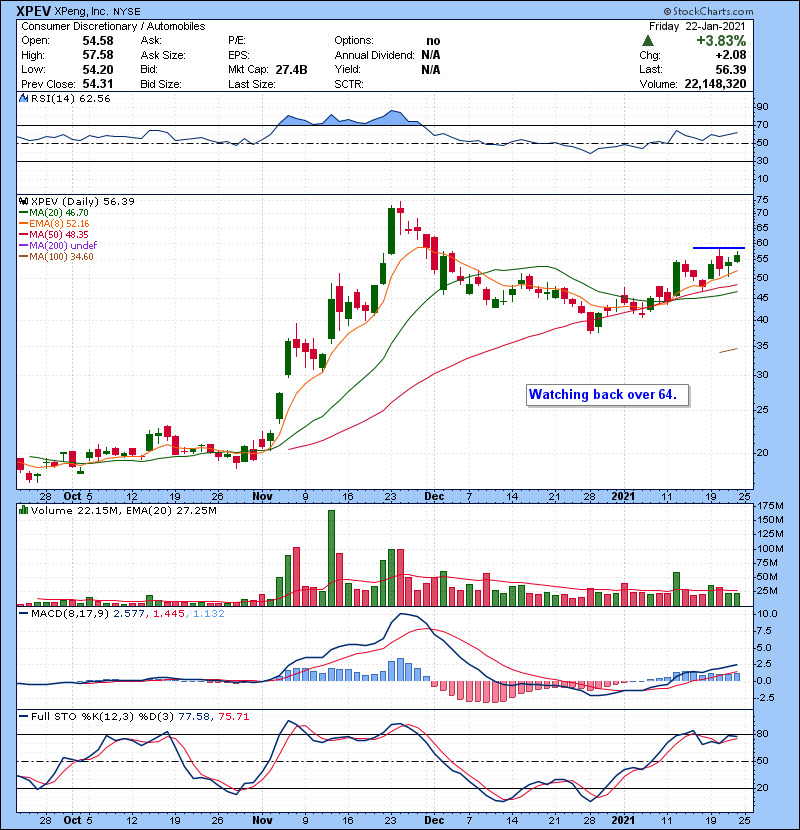The image size is (800, 830).
Task: Click the date 'Friday 22-Jan-2021'
Action: [697, 26]
